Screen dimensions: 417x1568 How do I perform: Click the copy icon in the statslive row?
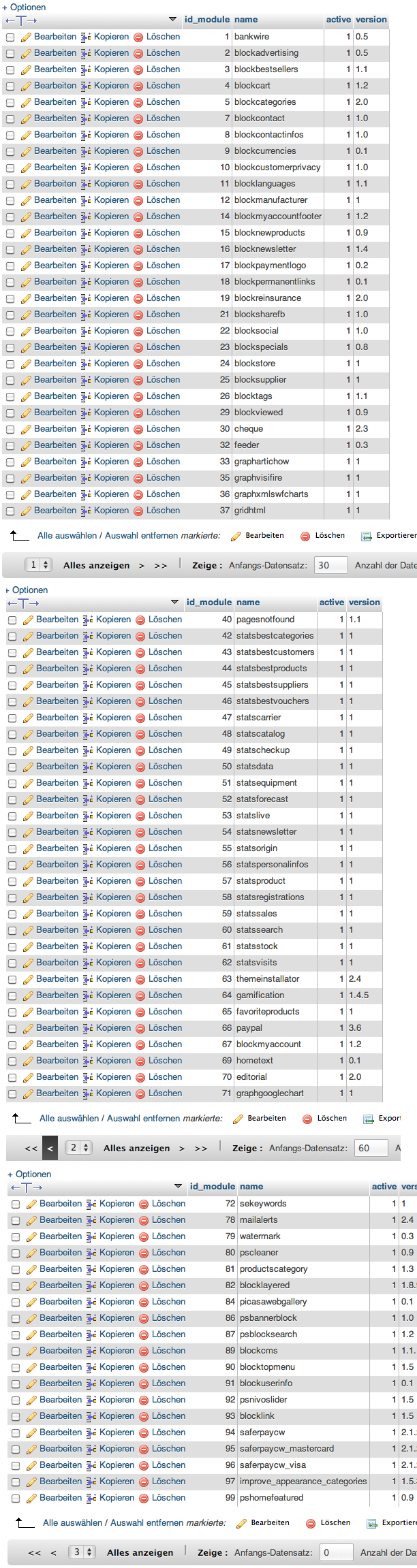(88, 816)
